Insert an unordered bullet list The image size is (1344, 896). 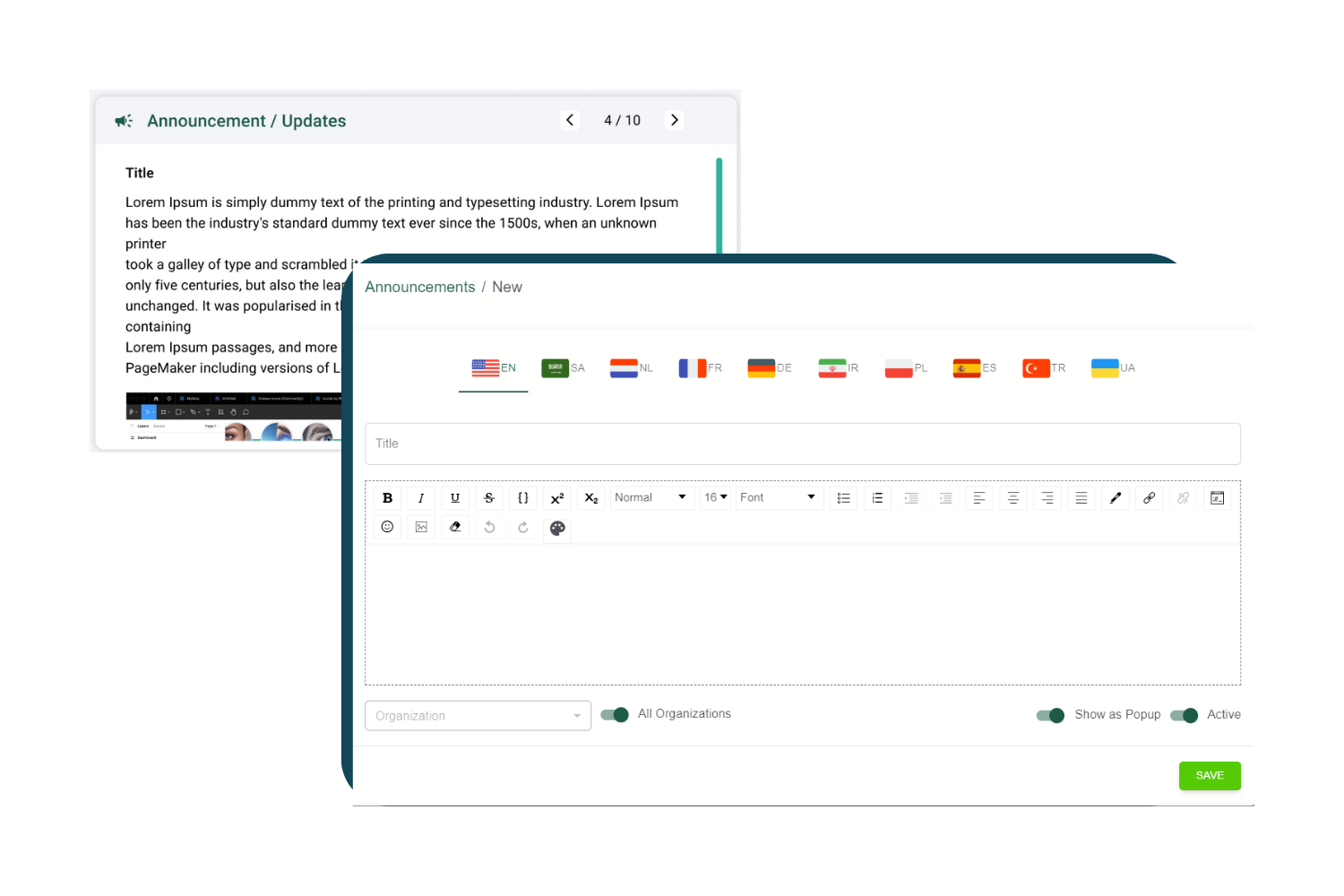pyautogui.click(x=843, y=498)
